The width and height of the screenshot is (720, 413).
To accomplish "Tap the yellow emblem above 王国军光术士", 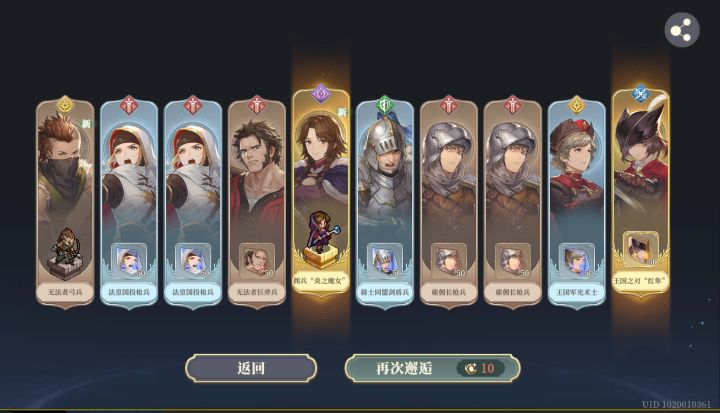I will click(576, 105).
